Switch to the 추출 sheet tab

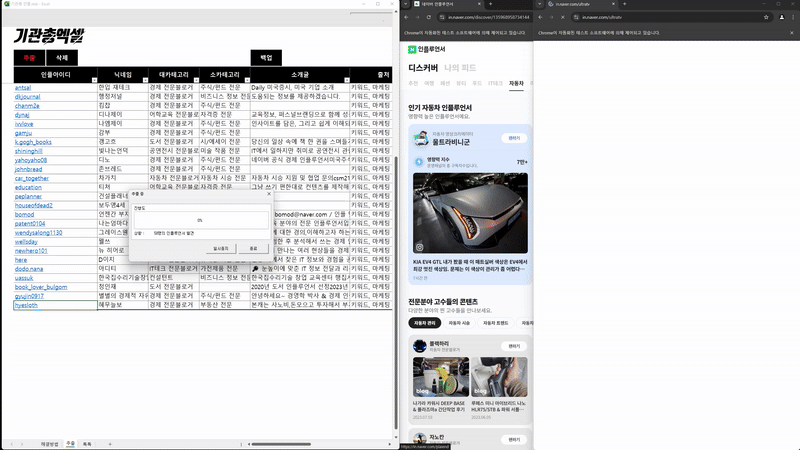tap(70, 444)
